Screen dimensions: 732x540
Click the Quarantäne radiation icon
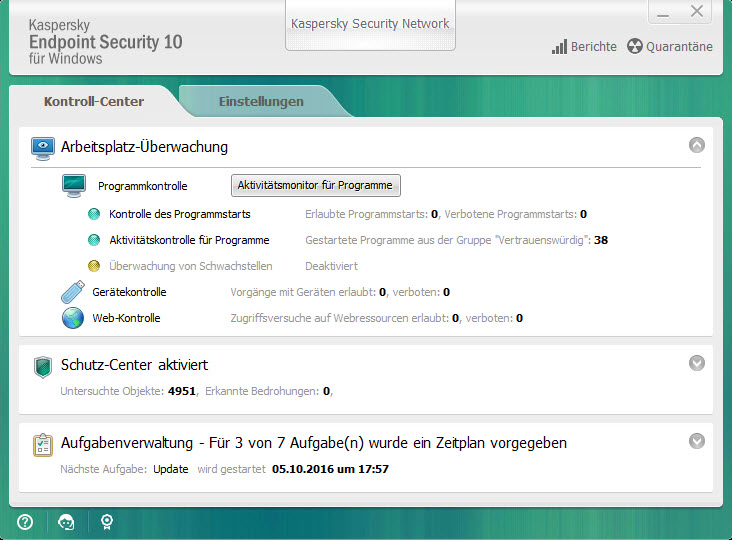[635, 47]
